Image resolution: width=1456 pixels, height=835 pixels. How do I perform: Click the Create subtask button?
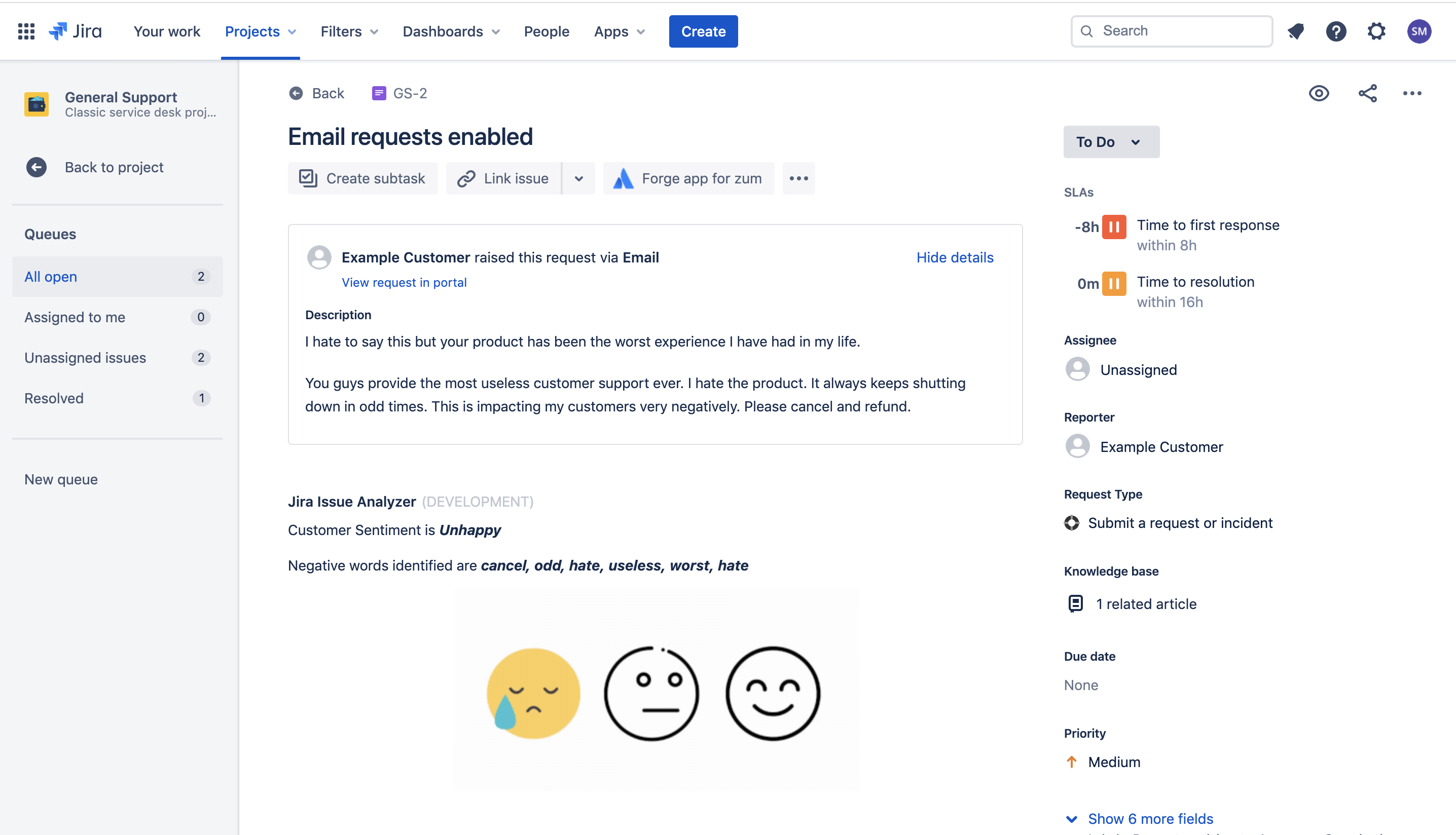point(362,178)
